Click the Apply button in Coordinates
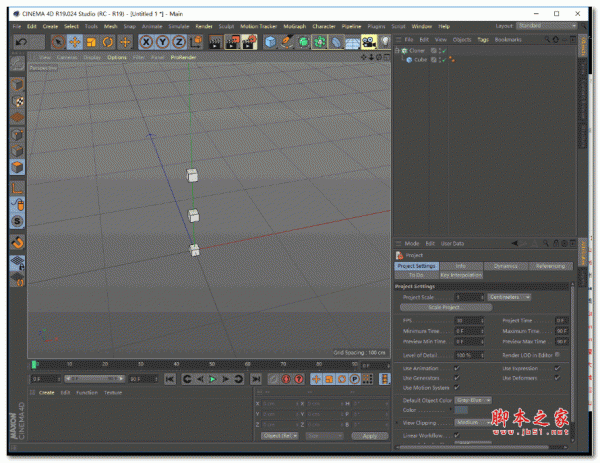Image resolution: width=600 pixels, height=463 pixels. [x=370, y=435]
